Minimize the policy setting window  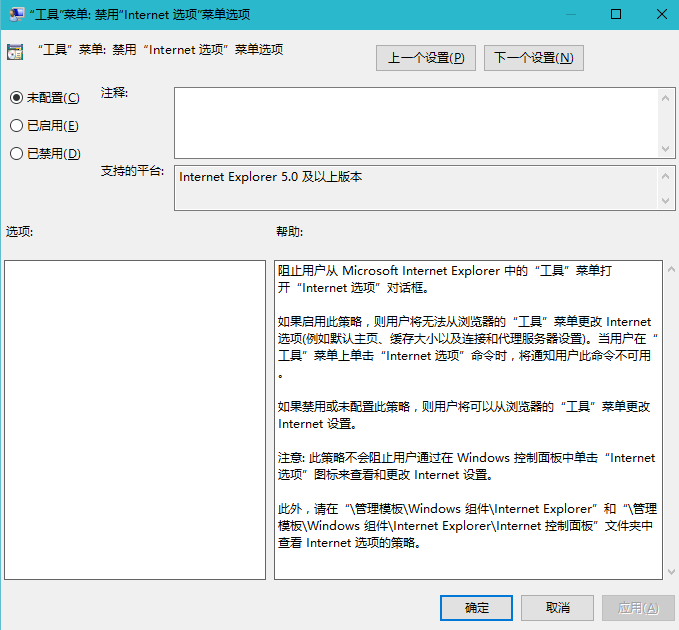coord(569,14)
